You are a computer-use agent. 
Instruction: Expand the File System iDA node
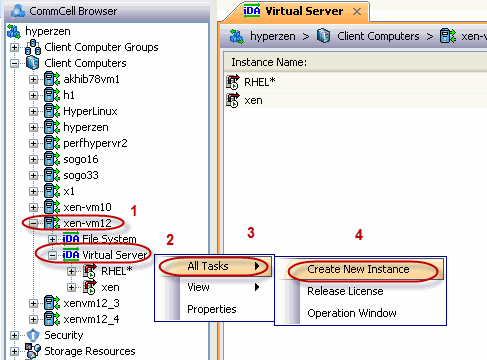(52, 239)
